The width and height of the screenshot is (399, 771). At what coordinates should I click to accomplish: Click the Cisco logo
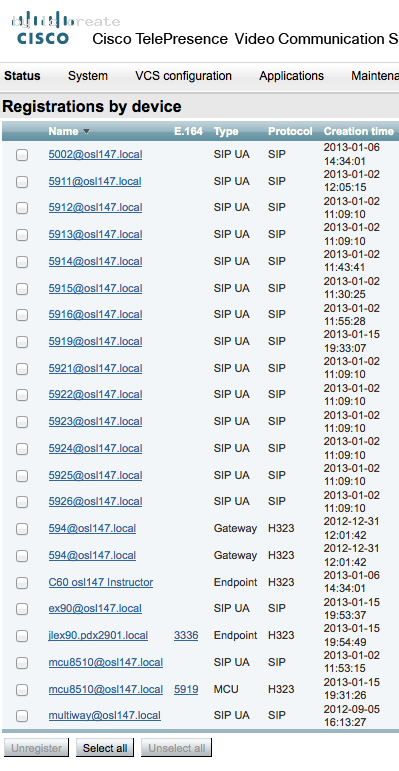pos(43,29)
